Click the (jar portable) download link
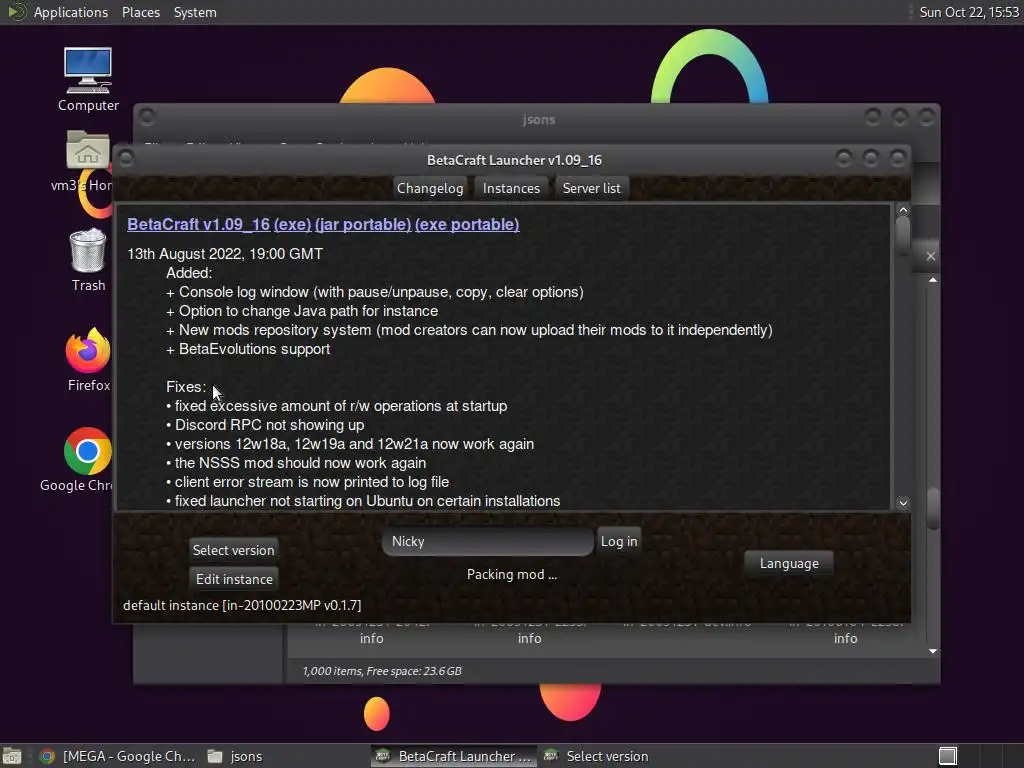This screenshot has width=1024, height=768. (x=363, y=225)
